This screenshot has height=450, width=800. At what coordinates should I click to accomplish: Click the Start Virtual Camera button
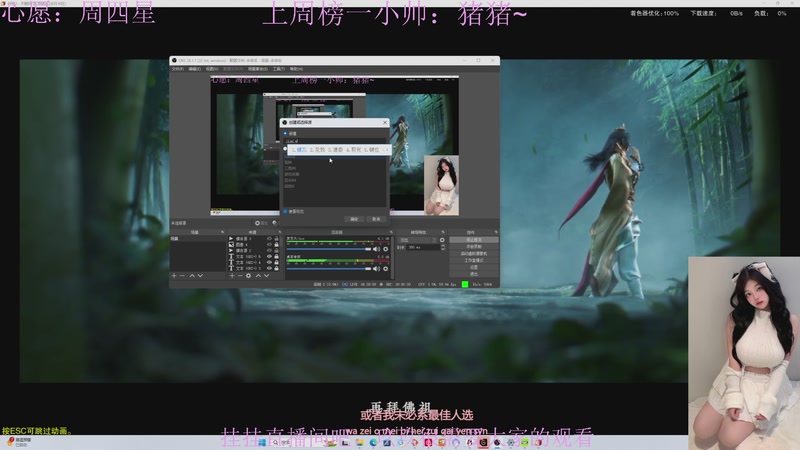[x=474, y=254]
